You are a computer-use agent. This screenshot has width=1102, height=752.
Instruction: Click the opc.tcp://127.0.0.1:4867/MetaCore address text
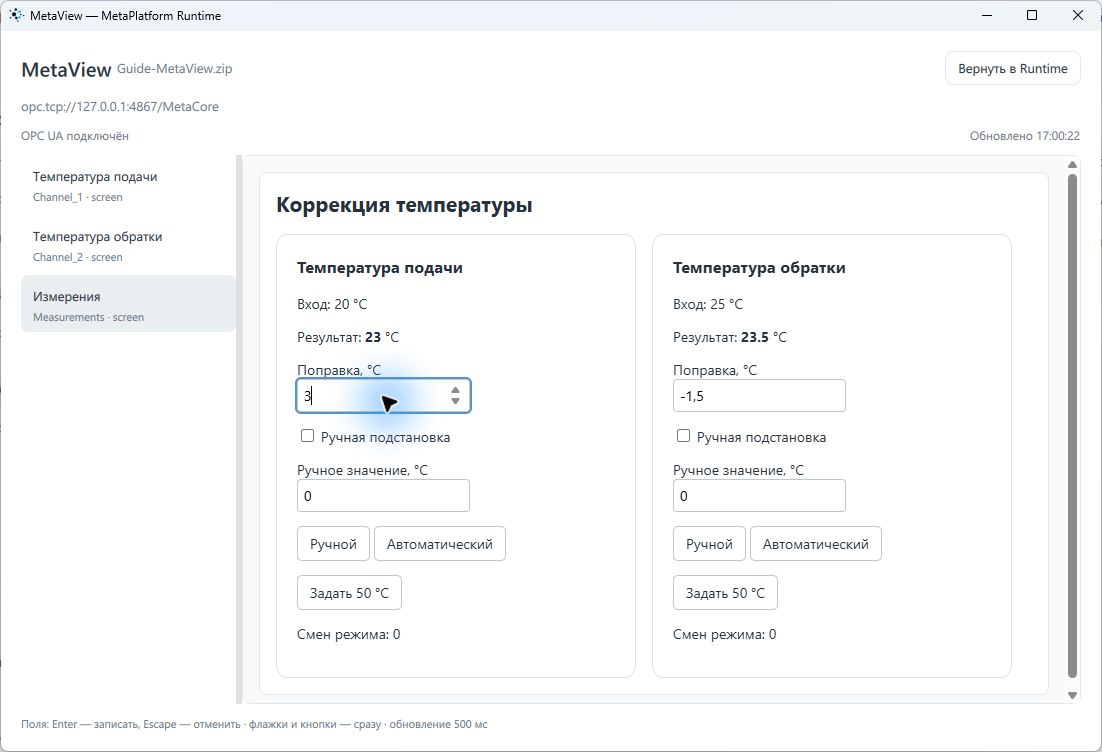tap(119, 107)
